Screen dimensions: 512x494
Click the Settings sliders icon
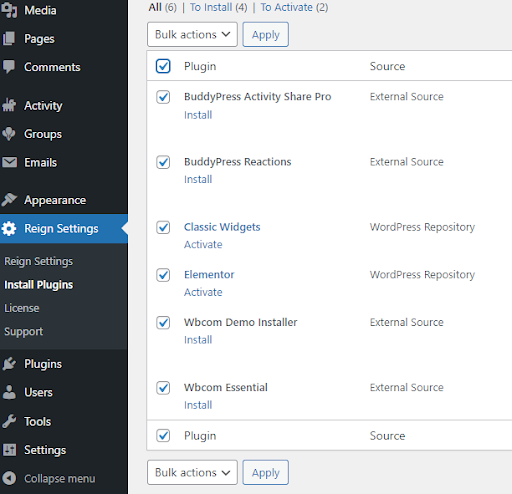(x=9, y=450)
